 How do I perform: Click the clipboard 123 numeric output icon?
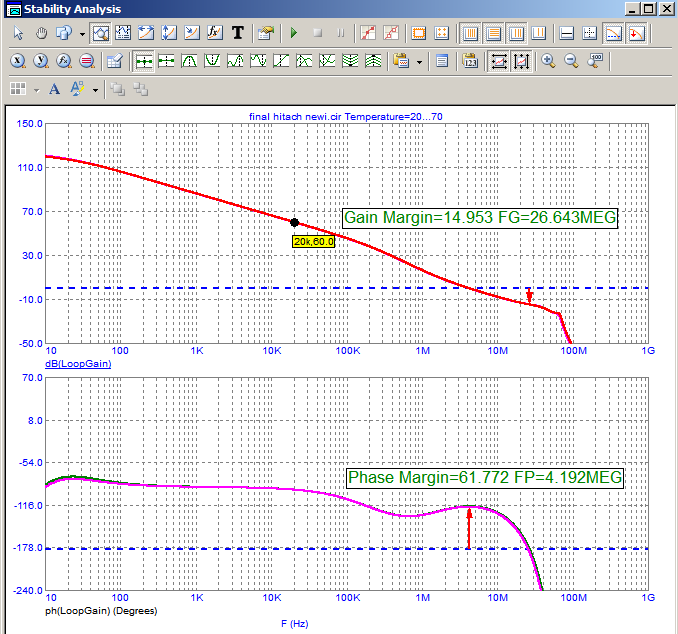coord(470,61)
